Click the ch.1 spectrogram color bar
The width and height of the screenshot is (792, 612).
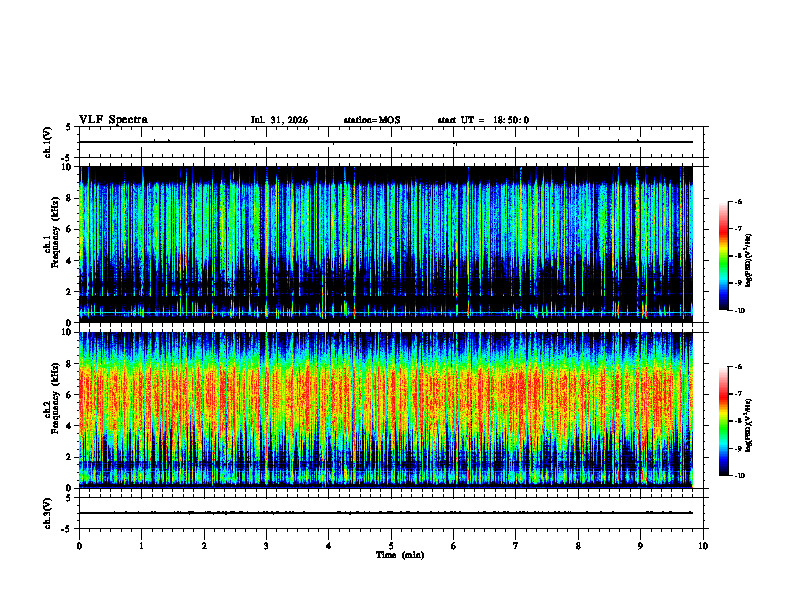tap(723, 256)
